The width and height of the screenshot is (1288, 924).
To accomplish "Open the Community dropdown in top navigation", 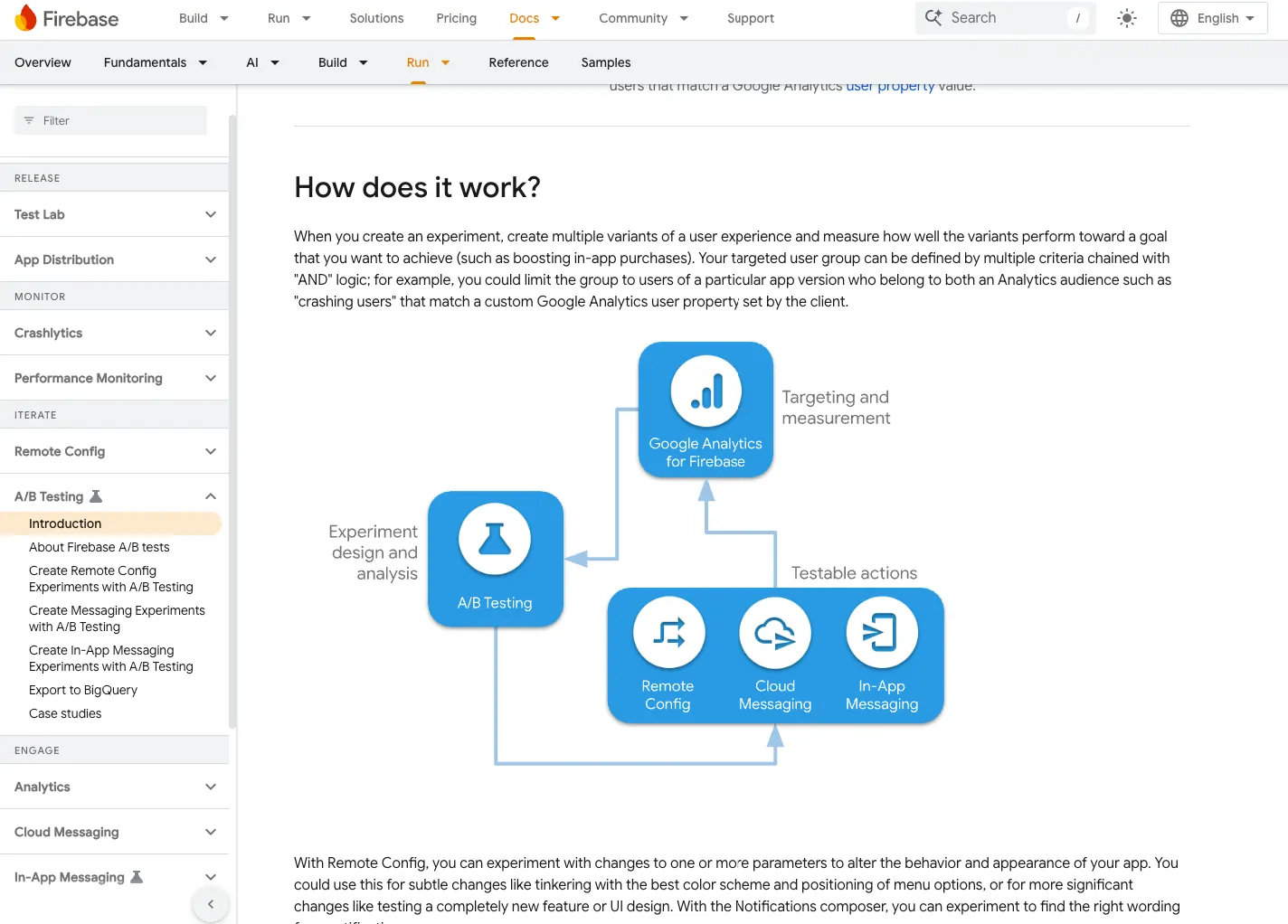I will (x=643, y=18).
